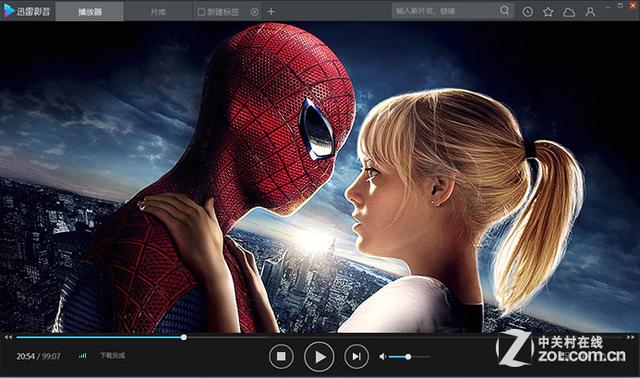Click the 迅雷影音 logo icon
Viewport: 640px width, 378px height.
[x=9, y=11]
